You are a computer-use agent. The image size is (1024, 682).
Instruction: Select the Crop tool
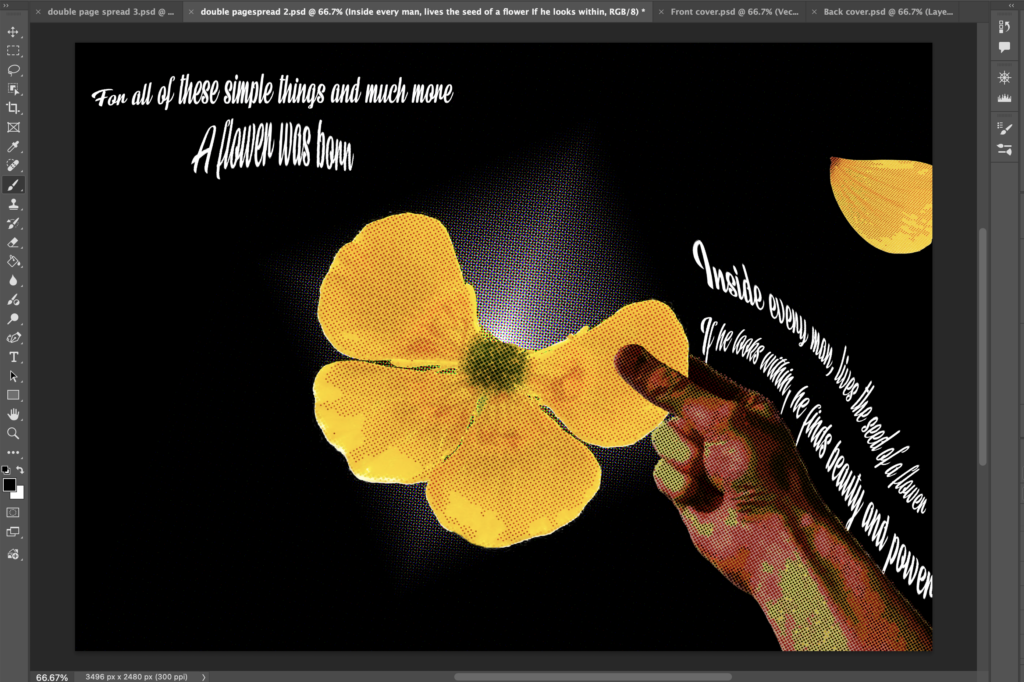[14, 108]
